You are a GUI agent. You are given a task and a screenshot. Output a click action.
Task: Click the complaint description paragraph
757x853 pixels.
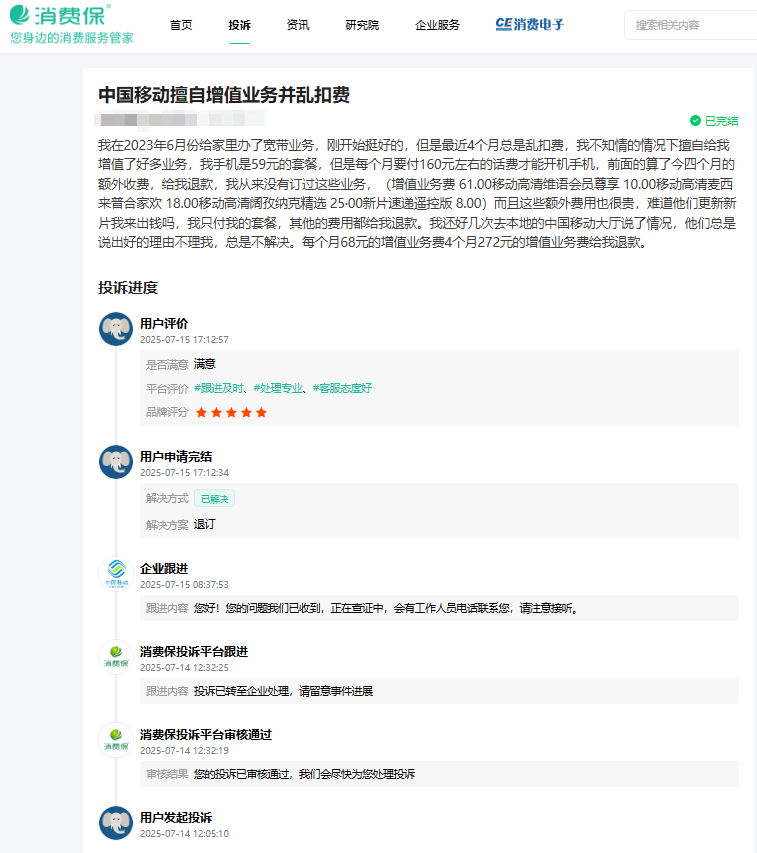click(417, 194)
